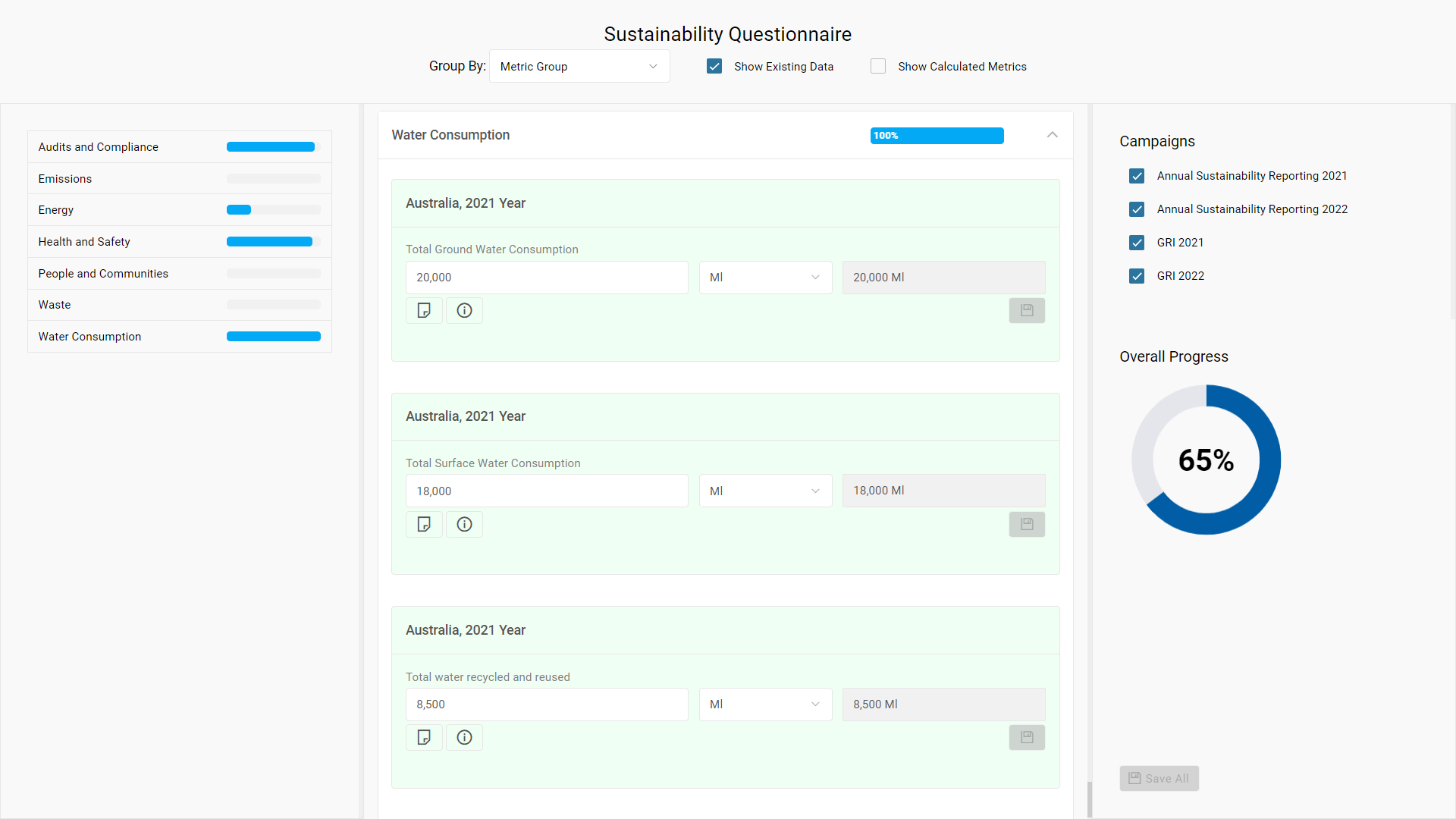Uncheck Annual Sustainability Reporting 2022 campaign

[1136, 209]
